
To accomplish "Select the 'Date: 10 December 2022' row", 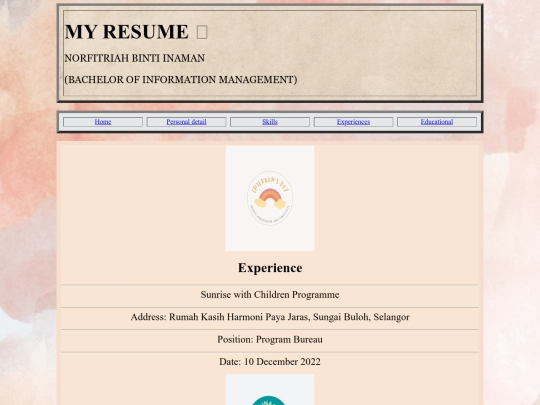I will click(x=270, y=362).
